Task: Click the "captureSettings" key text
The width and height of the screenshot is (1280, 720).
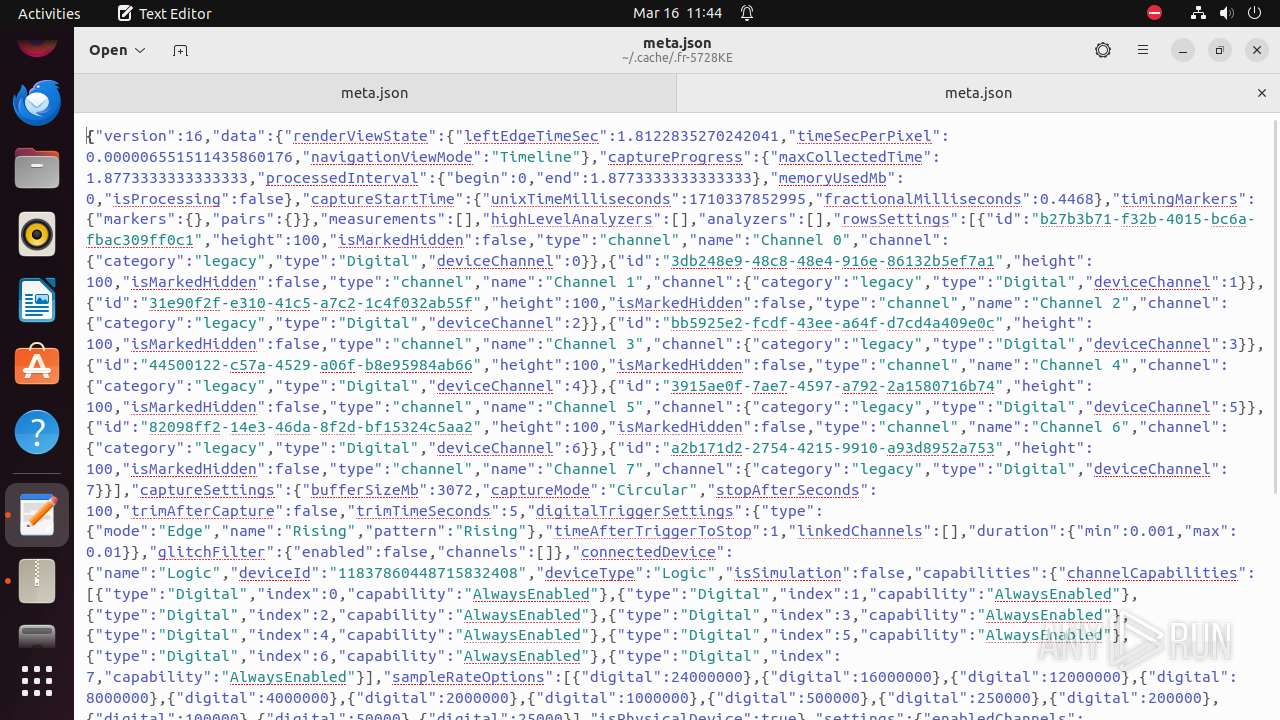Action: (206, 490)
